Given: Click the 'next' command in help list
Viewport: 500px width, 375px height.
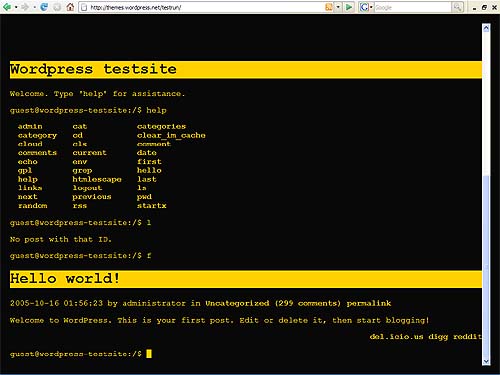Looking at the screenshot, I should [x=28, y=197].
